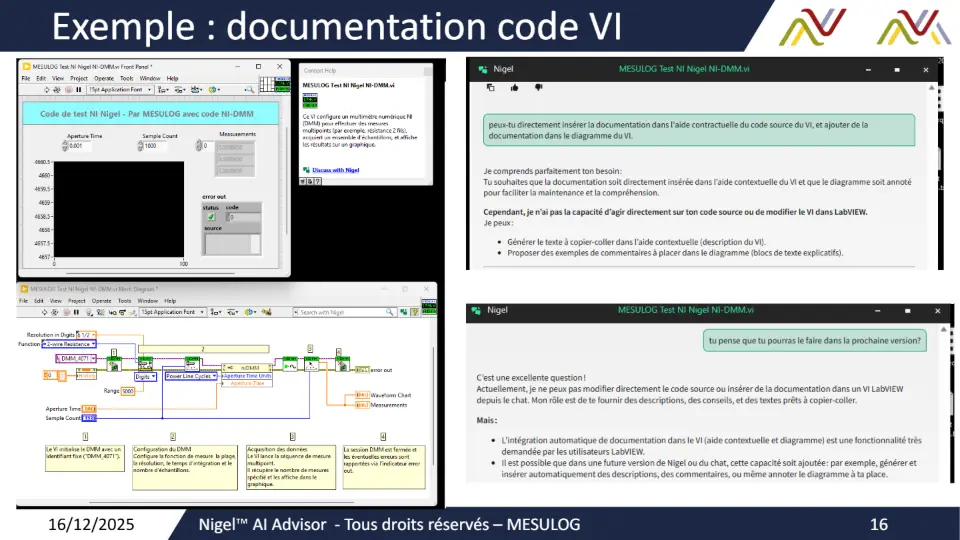Open Front Panel Application Font dropdown

coord(120,89)
